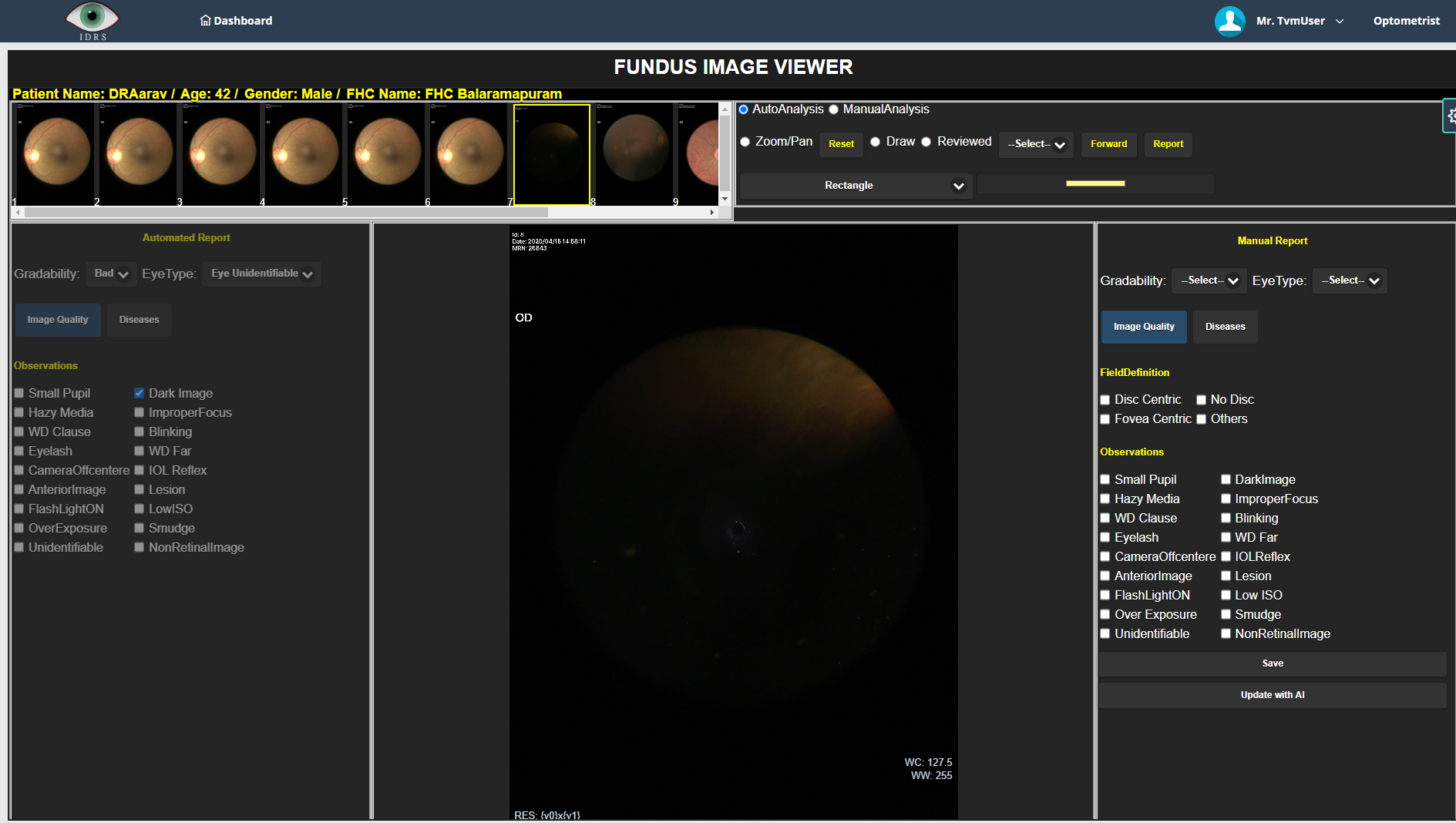
Task: Switch to automated Image Quality tab
Action: [x=58, y=320]
